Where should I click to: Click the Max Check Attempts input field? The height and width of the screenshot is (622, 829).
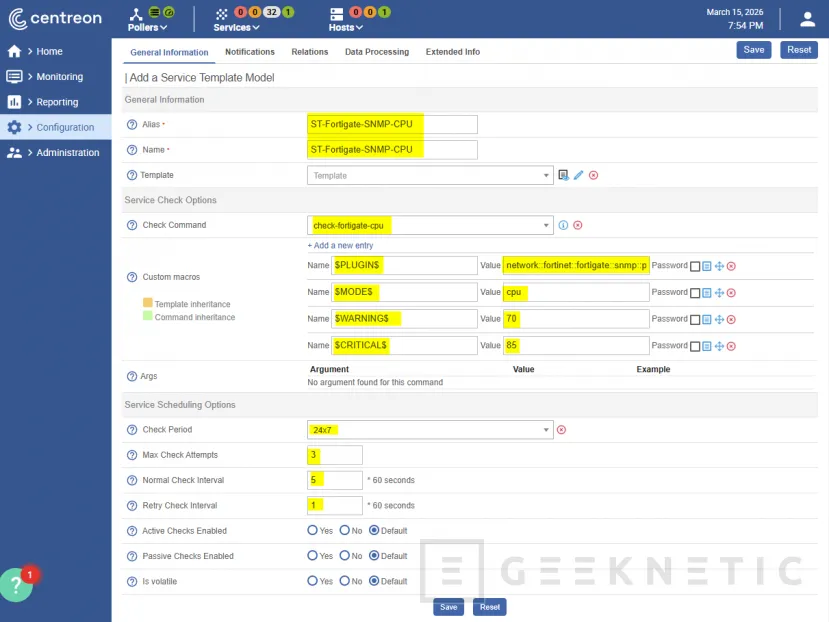point(334,454)
